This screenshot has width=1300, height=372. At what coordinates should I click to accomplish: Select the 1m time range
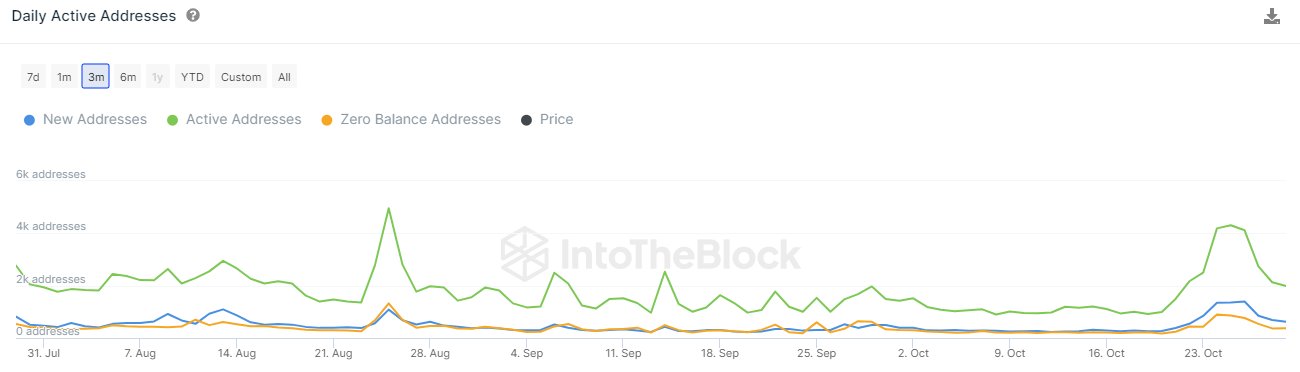(64, 77)
